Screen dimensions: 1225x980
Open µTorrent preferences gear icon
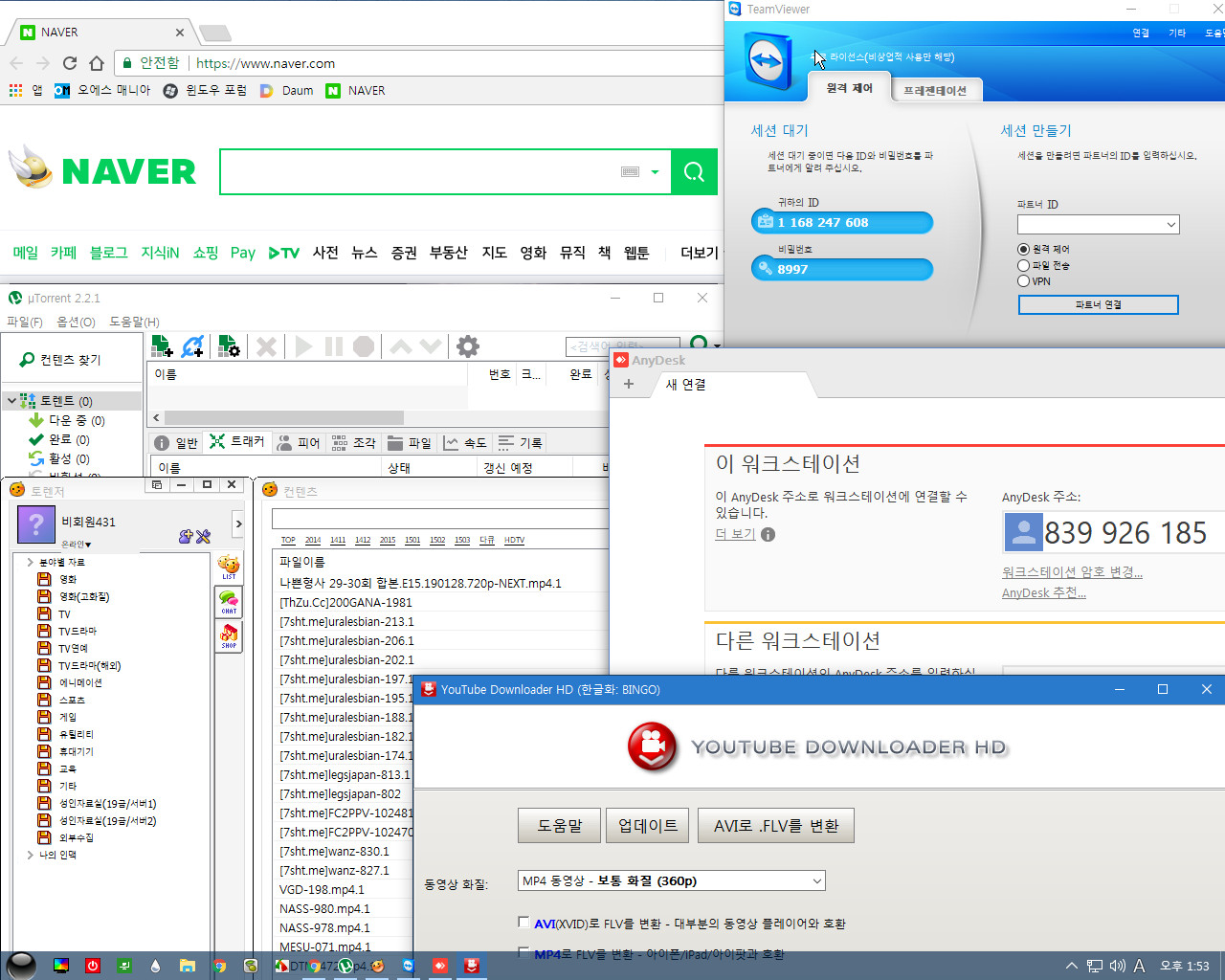[467, 346]
